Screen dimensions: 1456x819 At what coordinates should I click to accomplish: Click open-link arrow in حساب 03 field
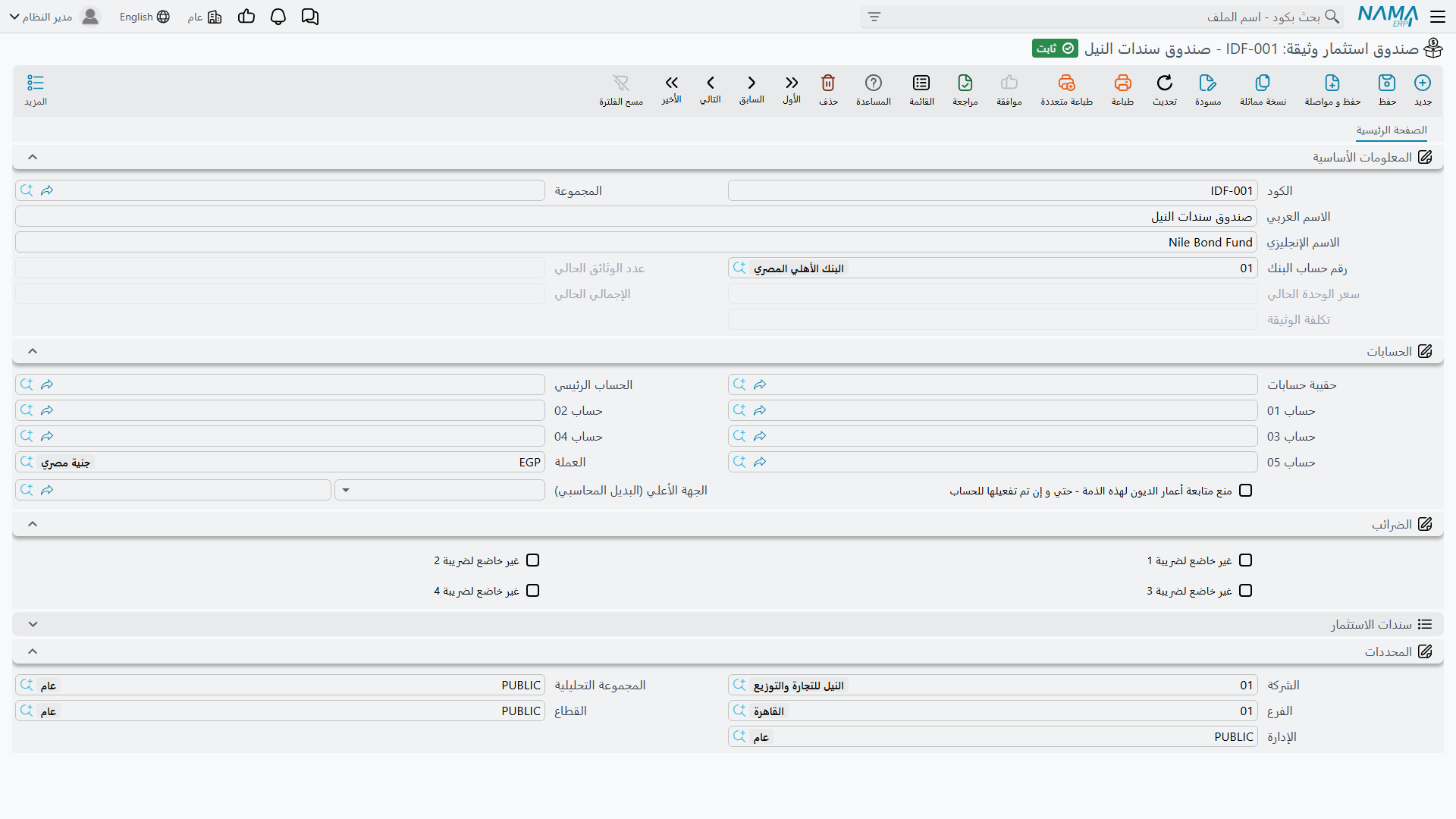point(760,436)
